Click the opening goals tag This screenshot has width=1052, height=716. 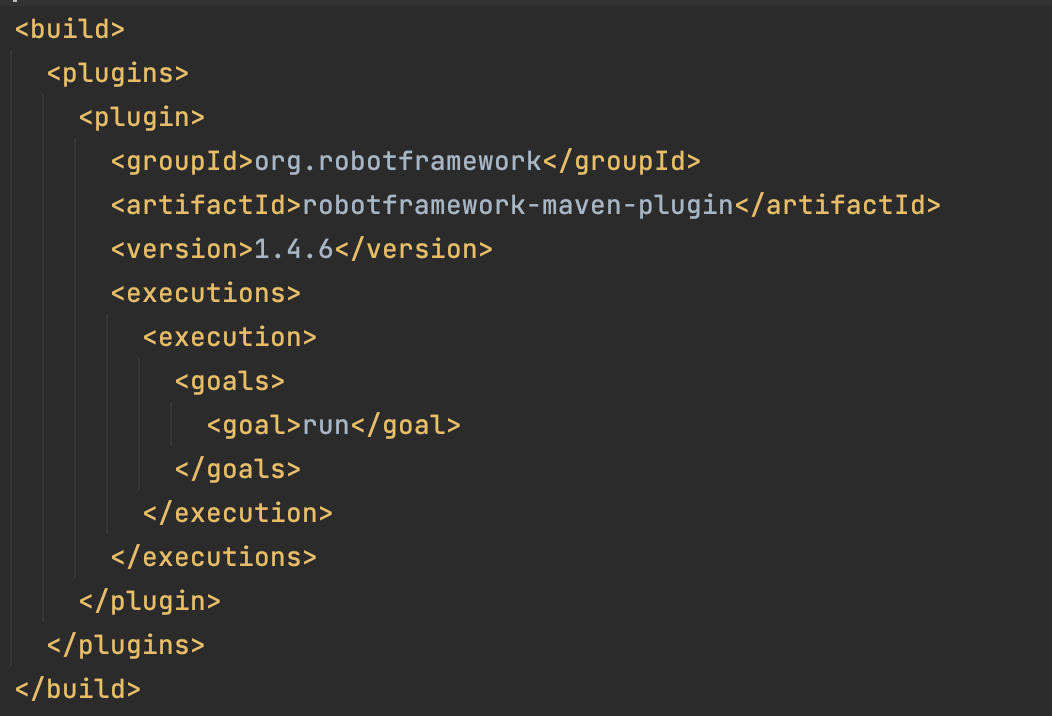(229, 382)
